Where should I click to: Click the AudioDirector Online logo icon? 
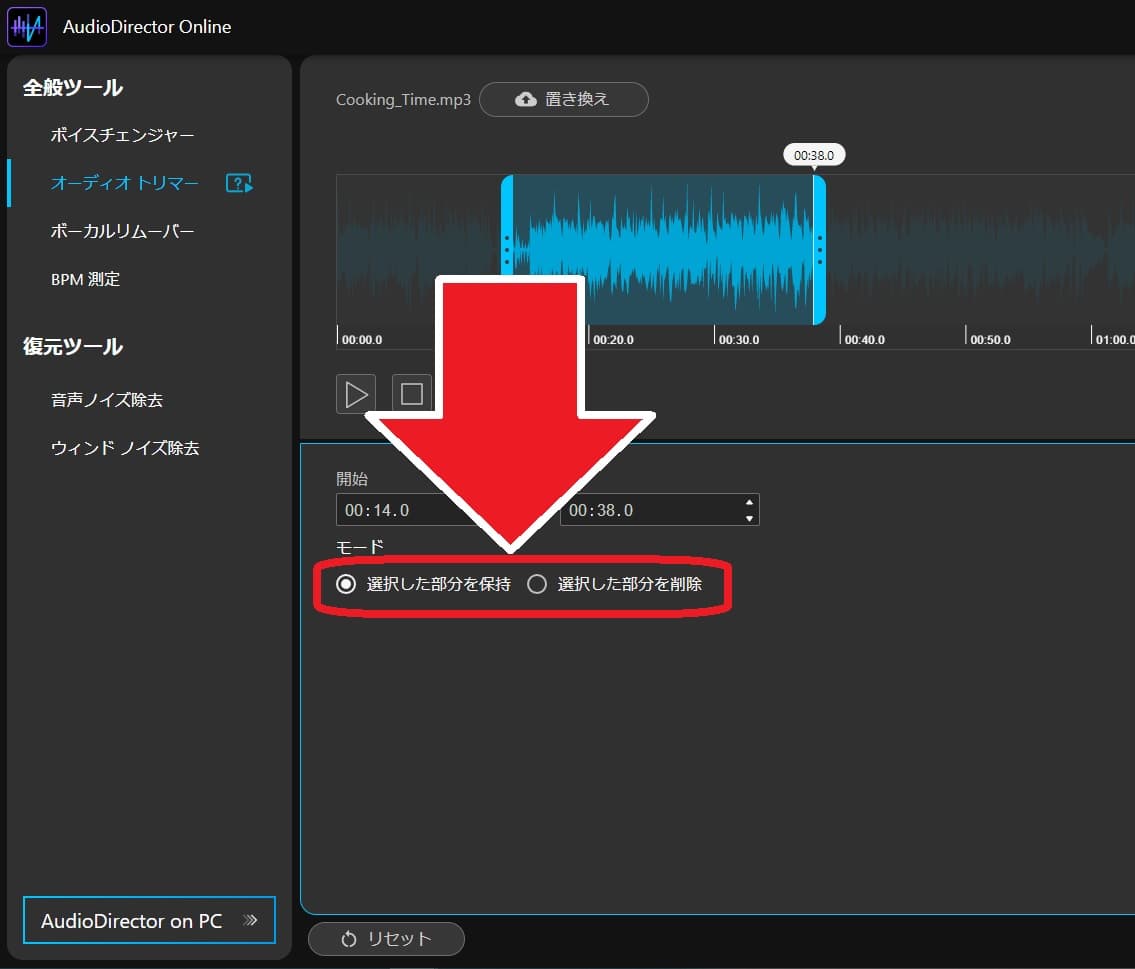click(27, 27)
